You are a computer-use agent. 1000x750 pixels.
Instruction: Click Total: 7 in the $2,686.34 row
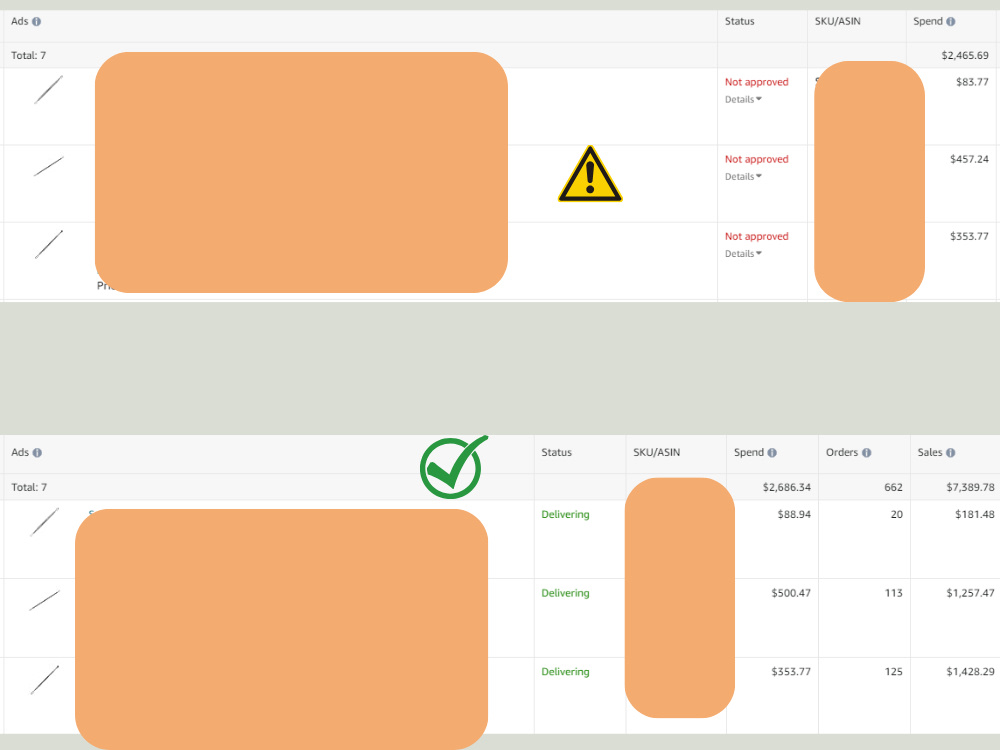click(x=29, y=488)
